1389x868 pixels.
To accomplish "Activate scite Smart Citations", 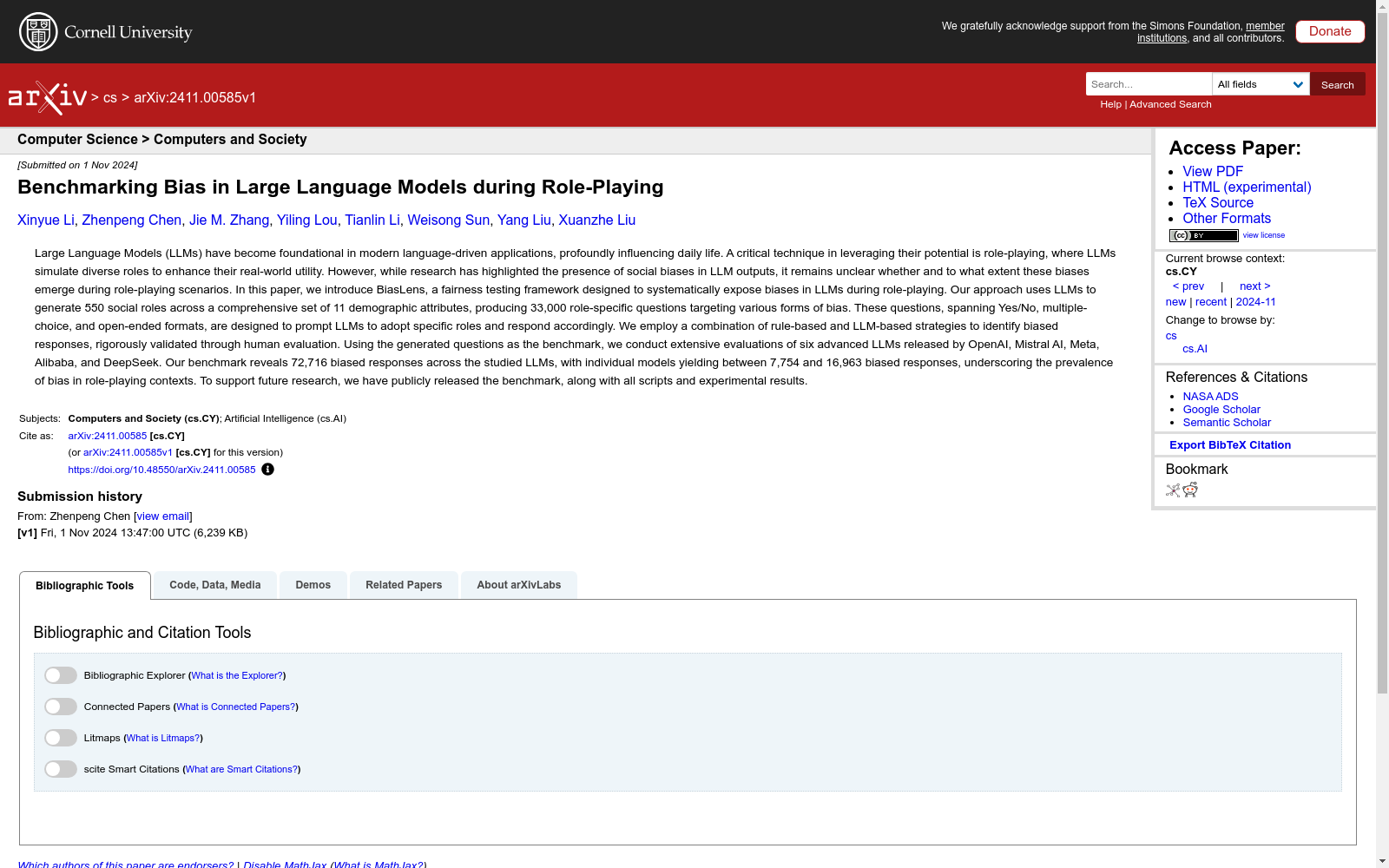I will coord(60,768).
